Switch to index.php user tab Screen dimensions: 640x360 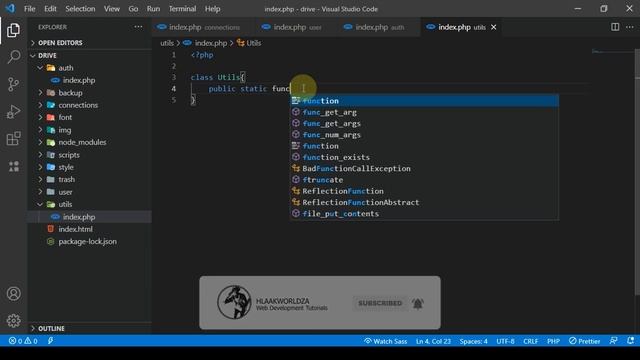[x=297, y=27]
